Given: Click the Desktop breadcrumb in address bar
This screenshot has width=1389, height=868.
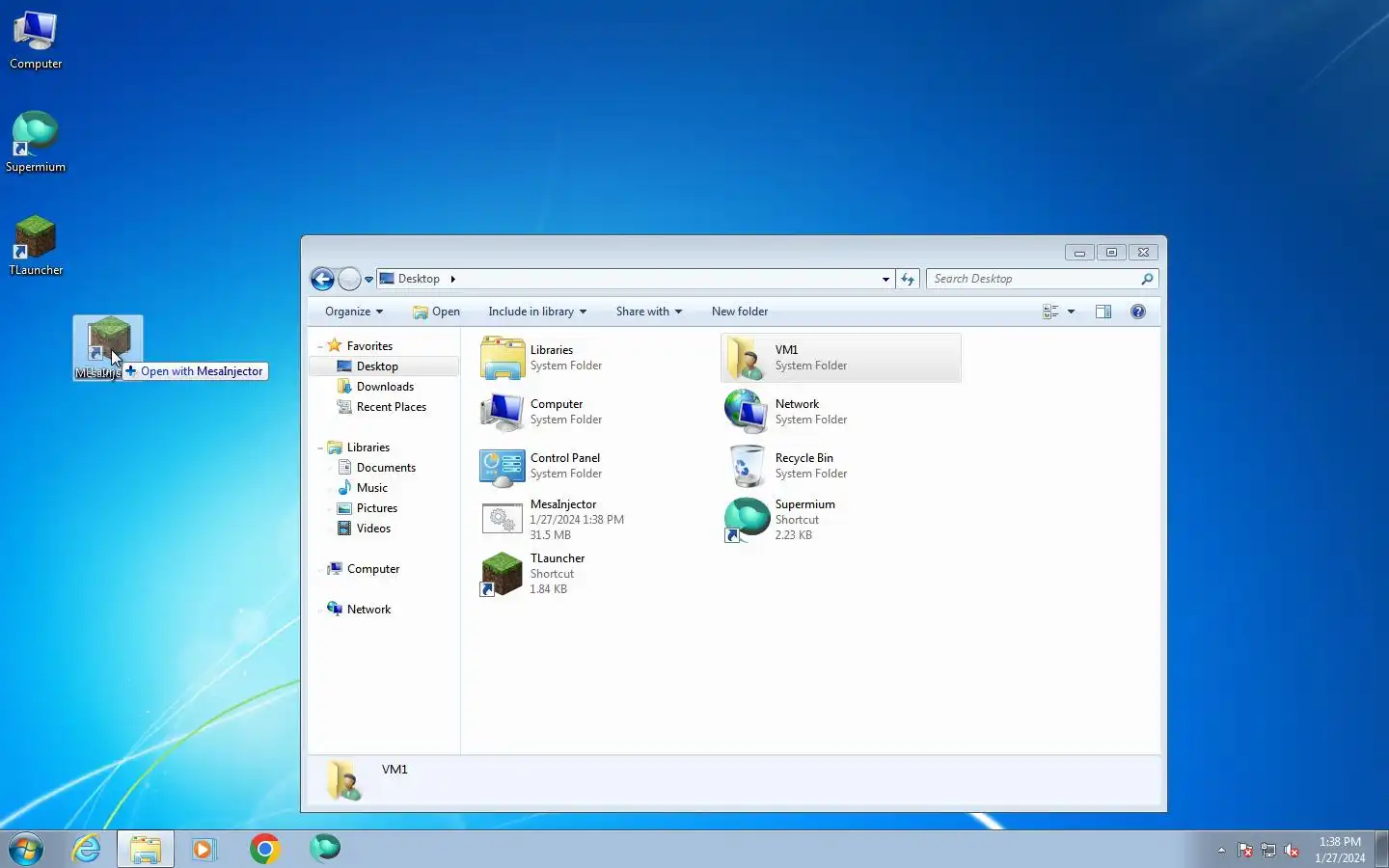Looking at the screenshot, I should coord(419,279).
